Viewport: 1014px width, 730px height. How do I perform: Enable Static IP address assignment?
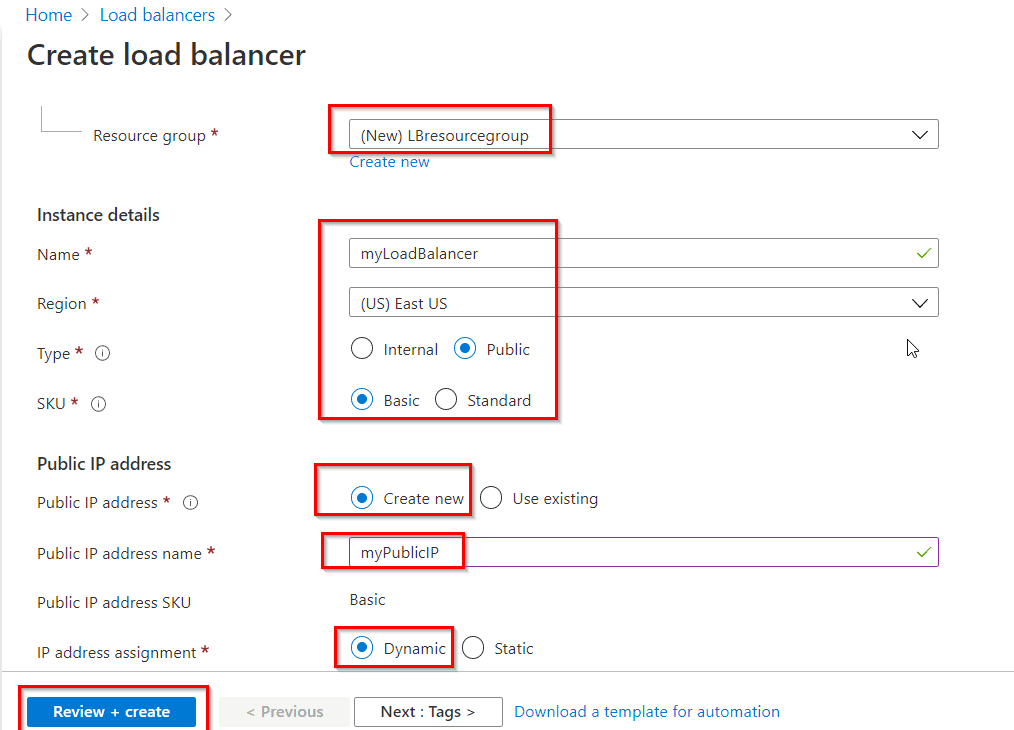[472, 648]
